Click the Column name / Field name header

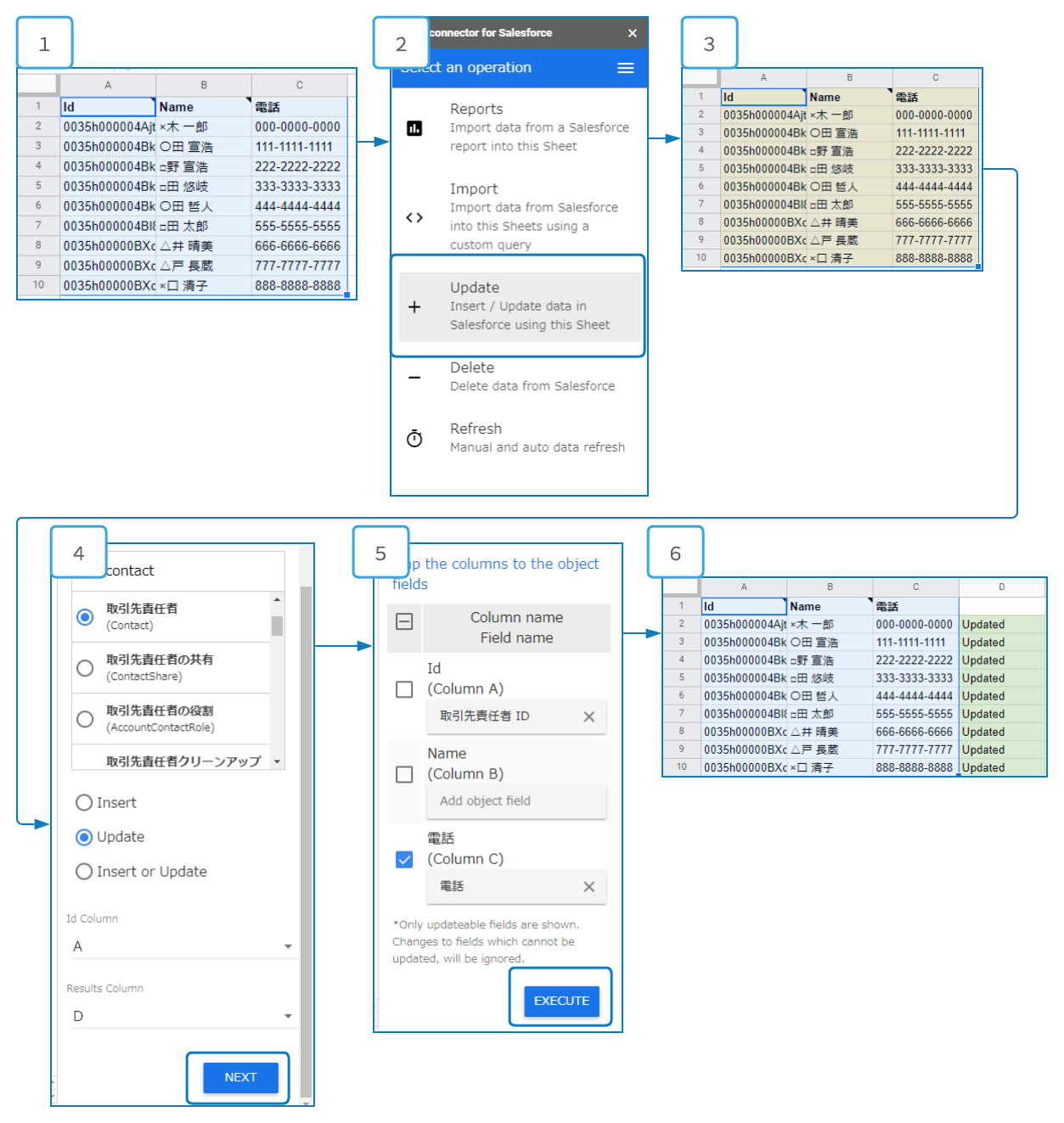(x=516, y=628)
